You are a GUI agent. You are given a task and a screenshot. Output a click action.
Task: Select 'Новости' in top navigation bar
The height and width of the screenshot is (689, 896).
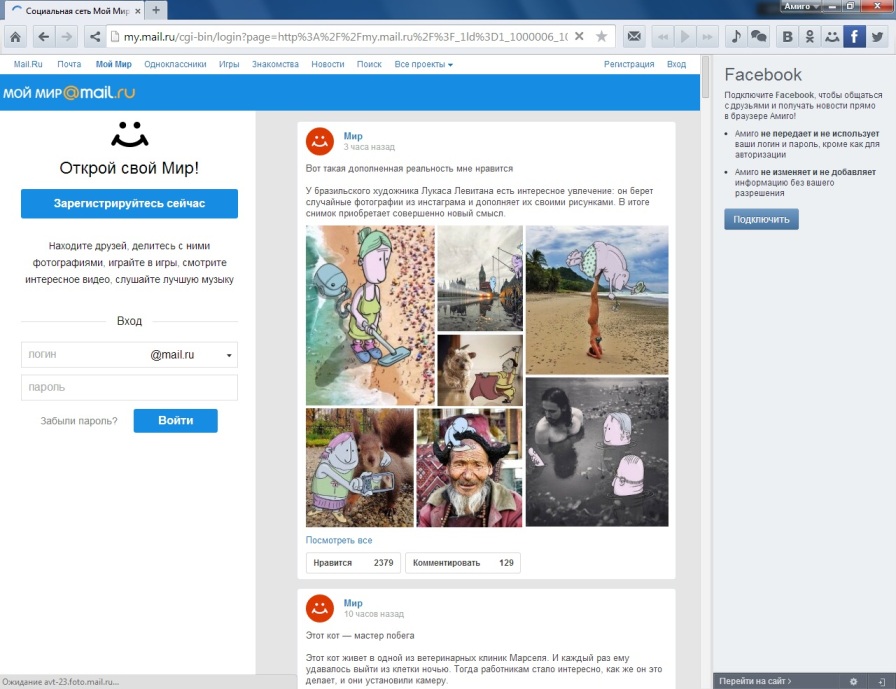tap(327, 64)
